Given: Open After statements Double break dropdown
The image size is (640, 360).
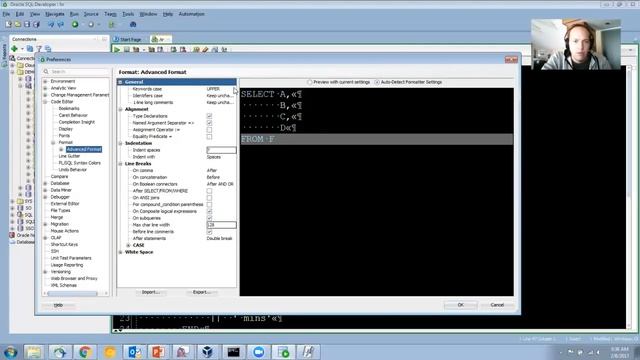Looking at the screenshot, I should (220, 238).
